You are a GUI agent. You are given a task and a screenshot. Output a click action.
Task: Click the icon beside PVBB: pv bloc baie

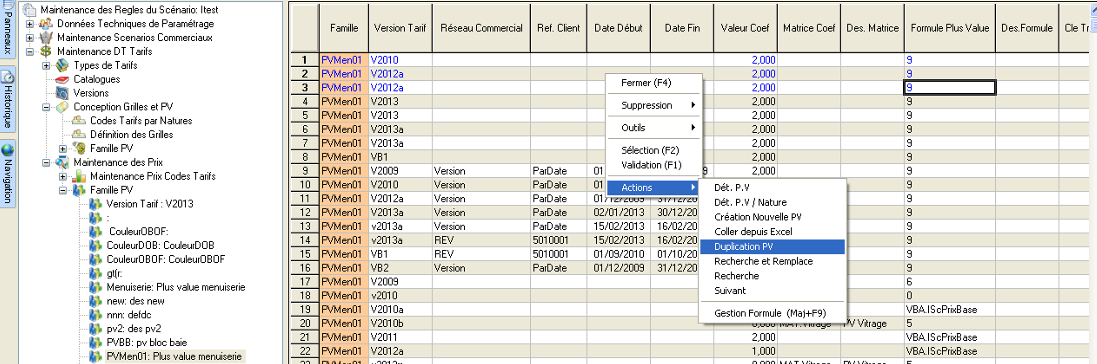96,342
